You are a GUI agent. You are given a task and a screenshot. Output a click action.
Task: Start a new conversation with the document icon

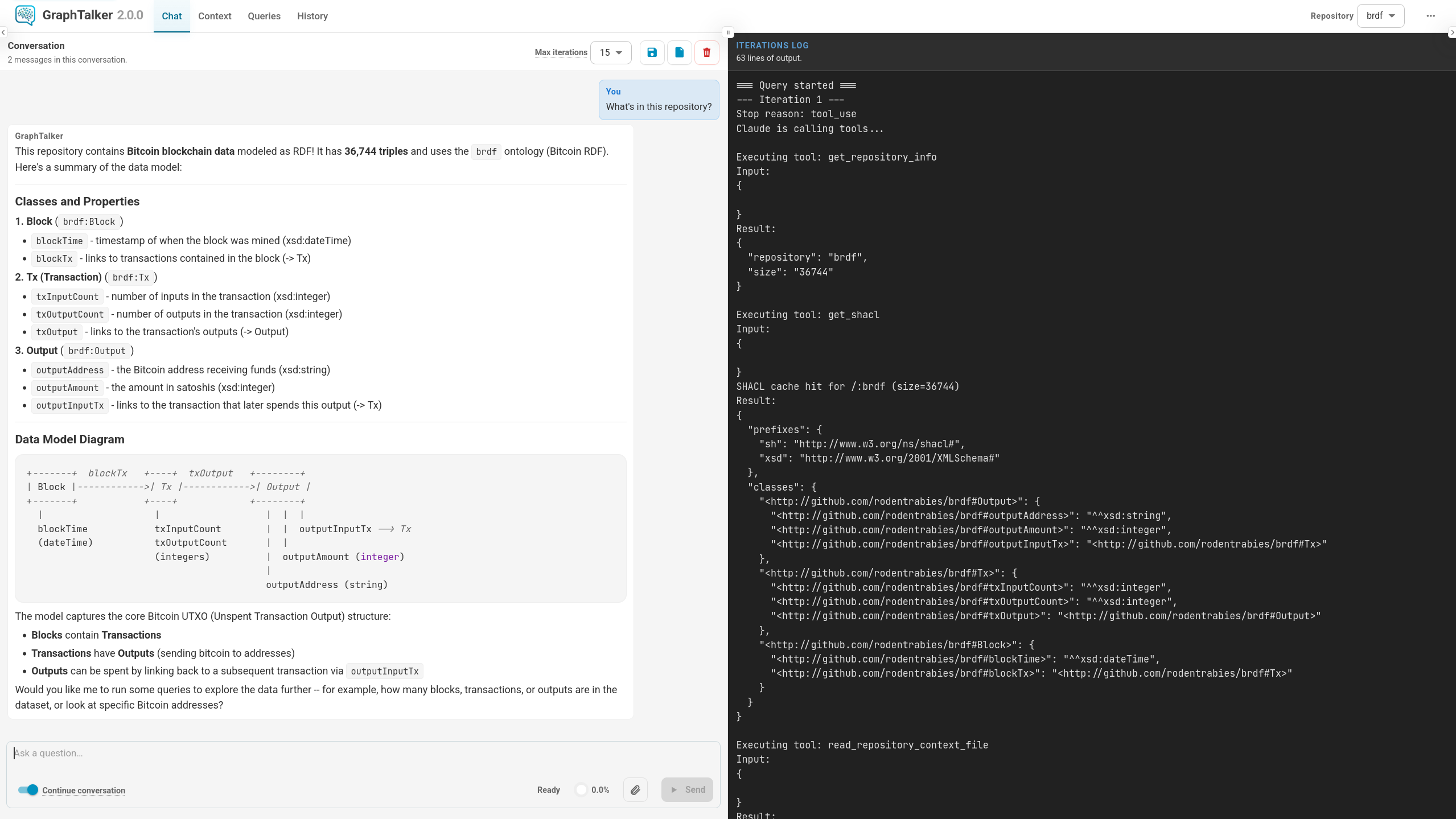click(x=680, y=52)
